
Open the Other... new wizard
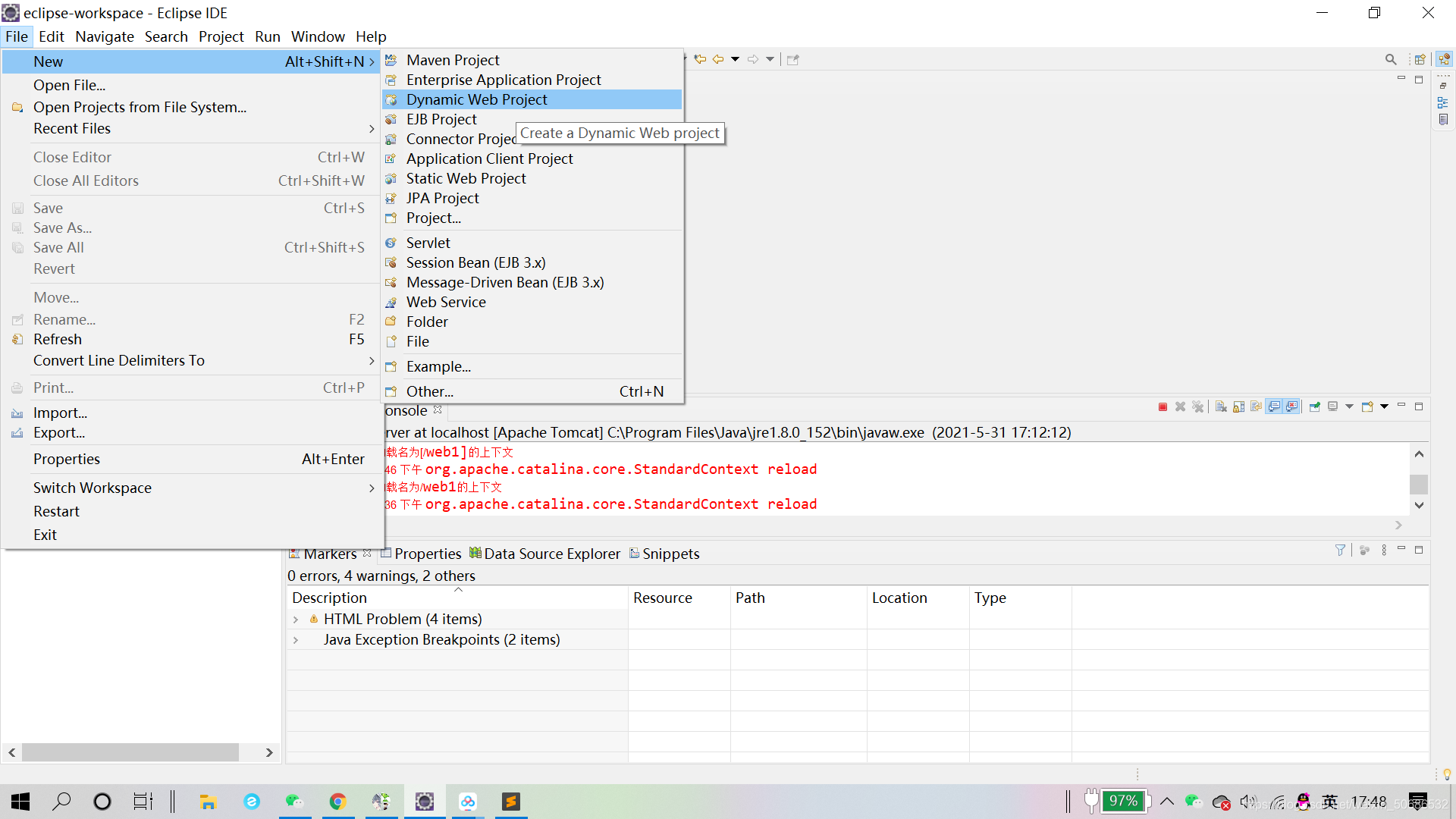(x=532, y=391)
